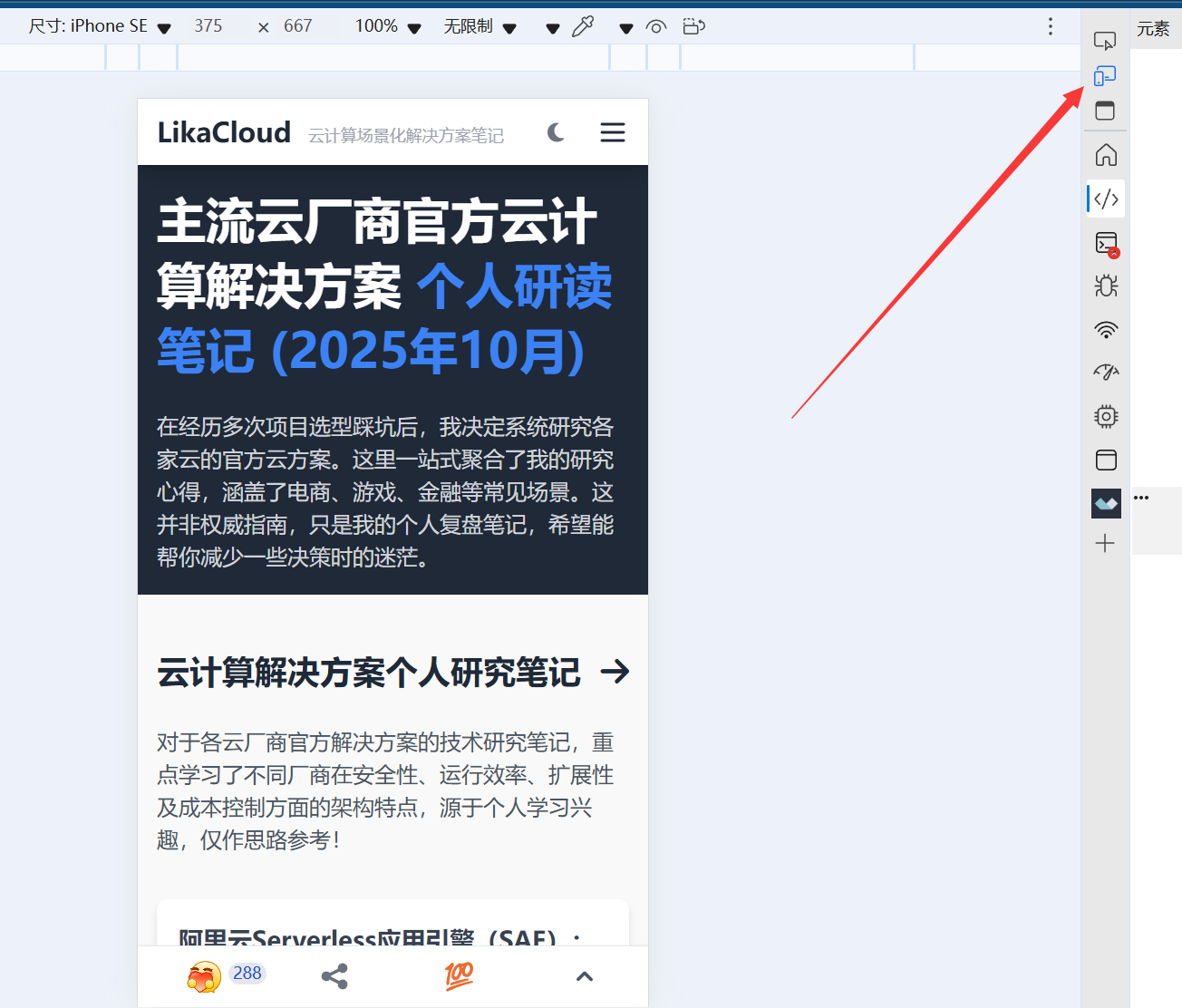1182x1008 pixels.
Task: Open the Network panel
Action: [x=1105, y=330]
